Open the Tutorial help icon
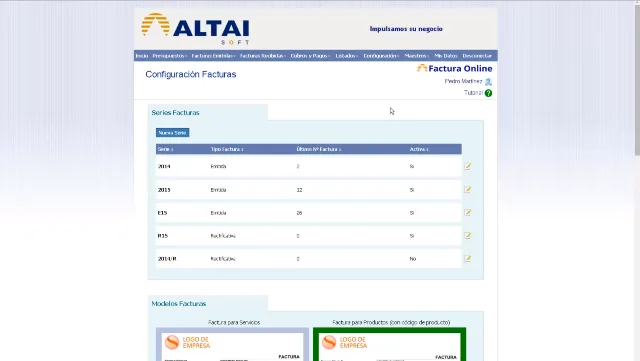 click(489, 93)
